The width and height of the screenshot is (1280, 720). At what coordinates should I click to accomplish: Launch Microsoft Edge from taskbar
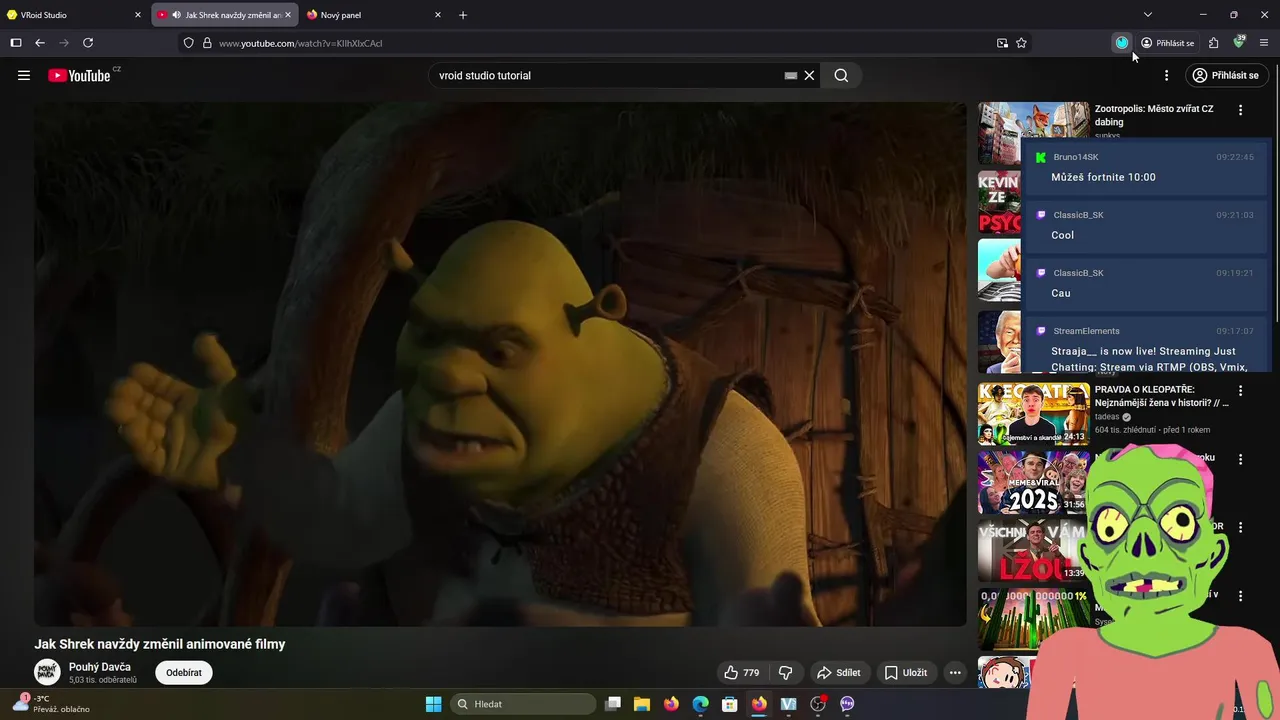[x=701, y=704]
